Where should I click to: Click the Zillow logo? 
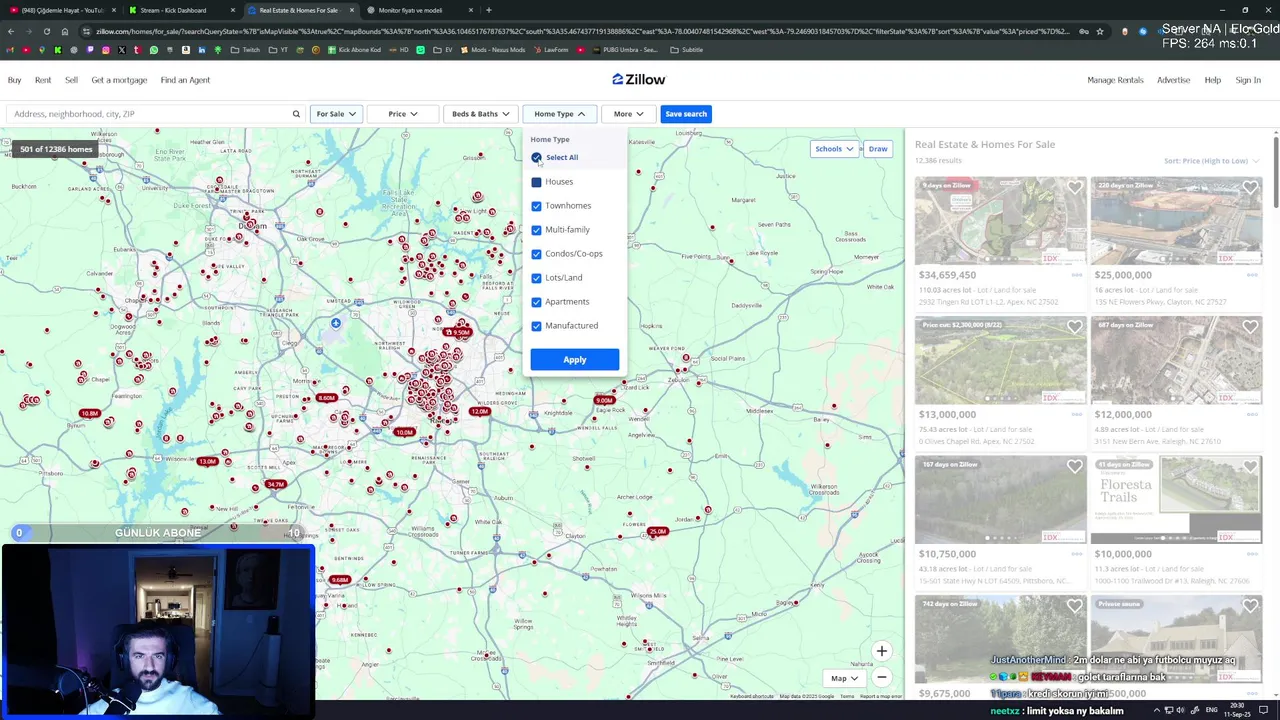point(639,79)
